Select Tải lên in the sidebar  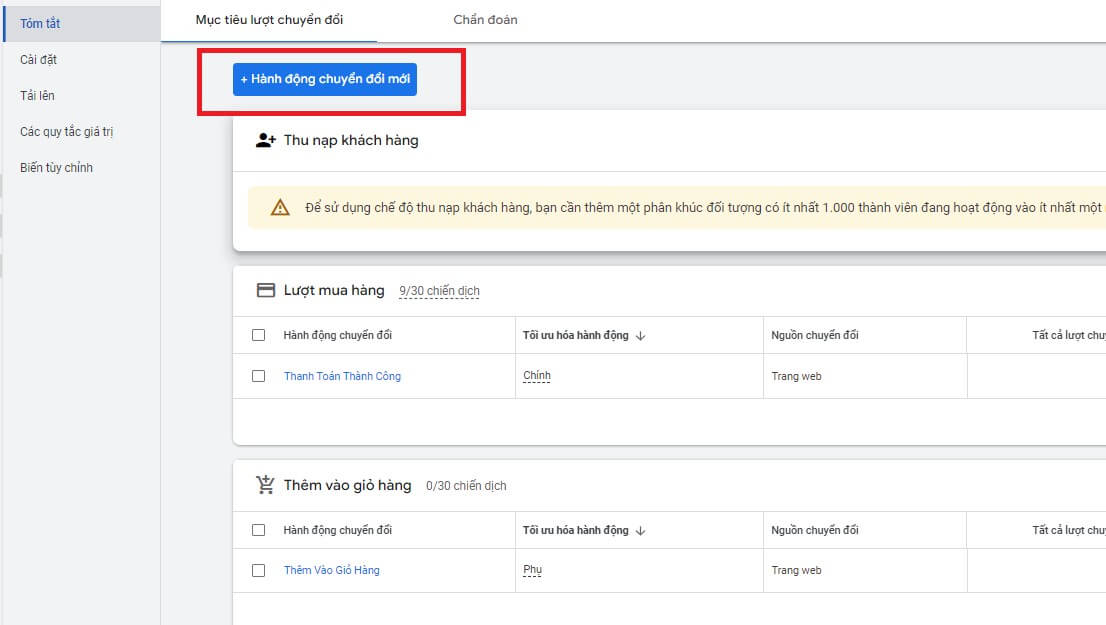pos(37,95)
